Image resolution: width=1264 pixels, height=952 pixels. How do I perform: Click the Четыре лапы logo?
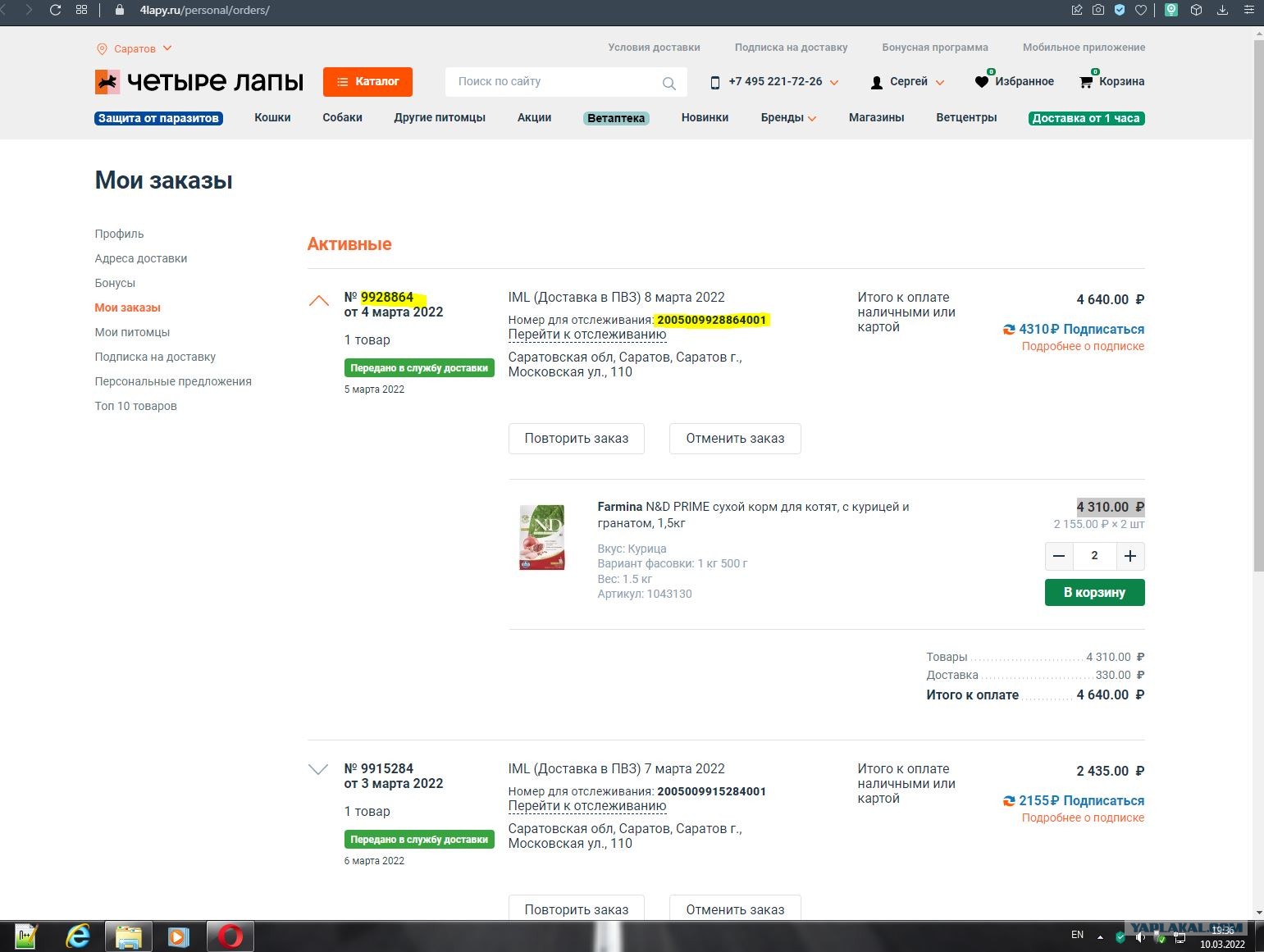[x=199, y=81]
